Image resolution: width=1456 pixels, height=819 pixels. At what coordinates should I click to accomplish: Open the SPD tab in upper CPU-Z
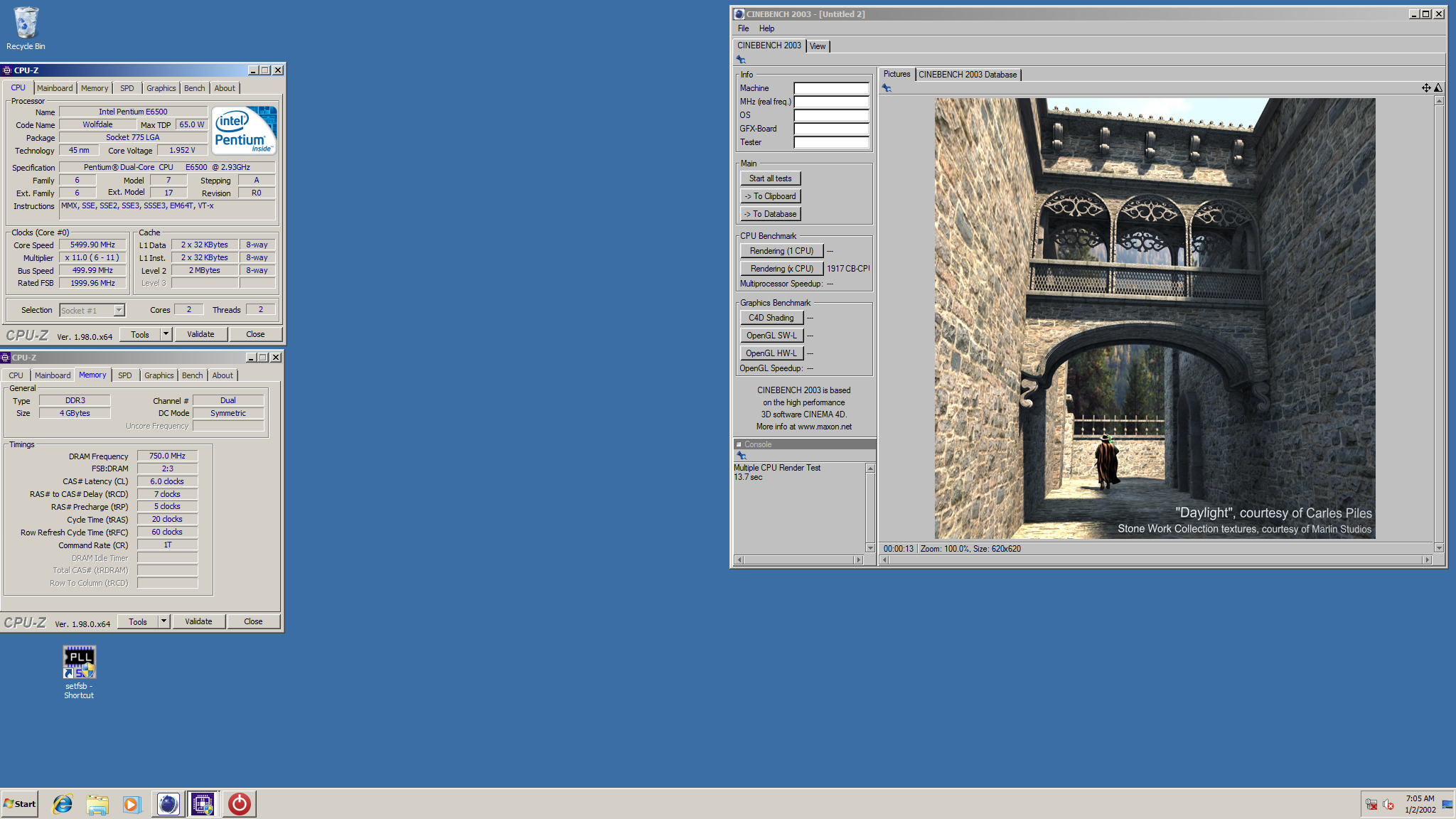point(127,88)
